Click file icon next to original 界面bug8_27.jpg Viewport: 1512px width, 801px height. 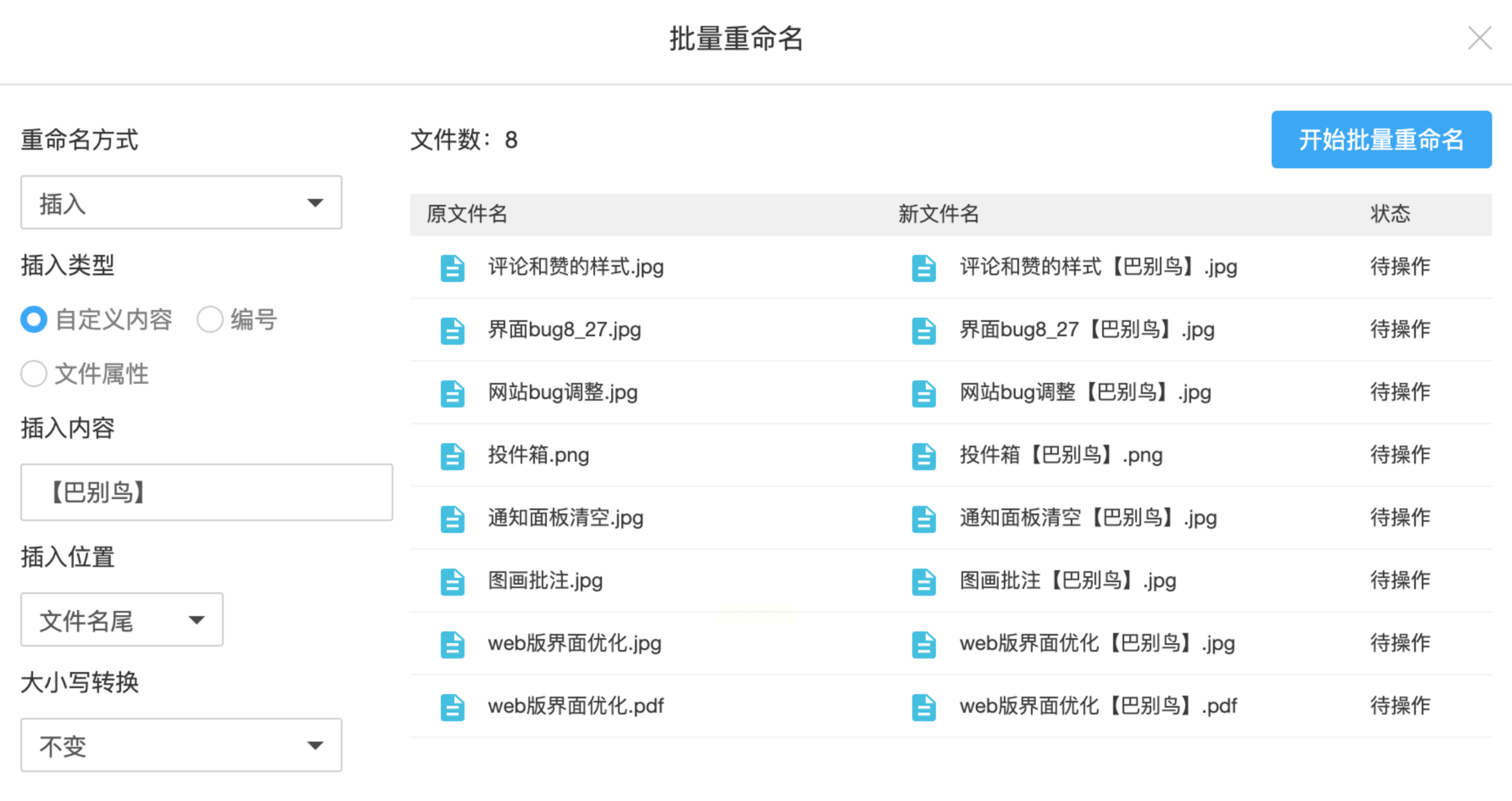452,330
